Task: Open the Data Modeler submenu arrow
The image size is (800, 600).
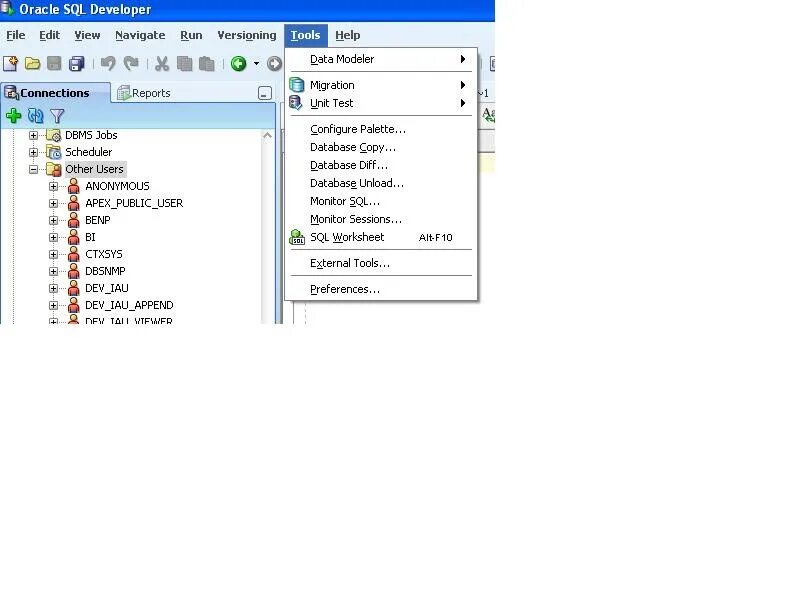Action: pos(463,59)
